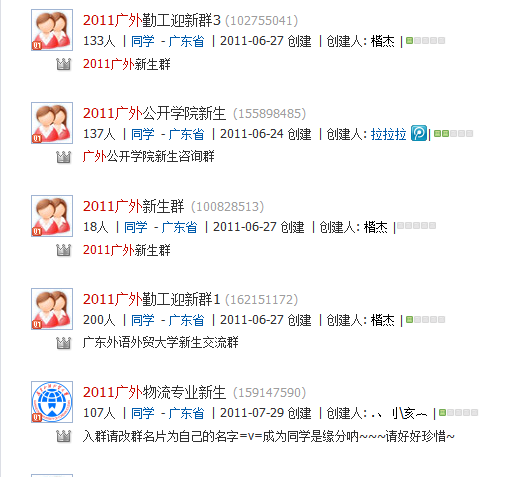Click 同学 category link in 133人 row
Screen dimensions: 528x477
click(x=142, y=41)
